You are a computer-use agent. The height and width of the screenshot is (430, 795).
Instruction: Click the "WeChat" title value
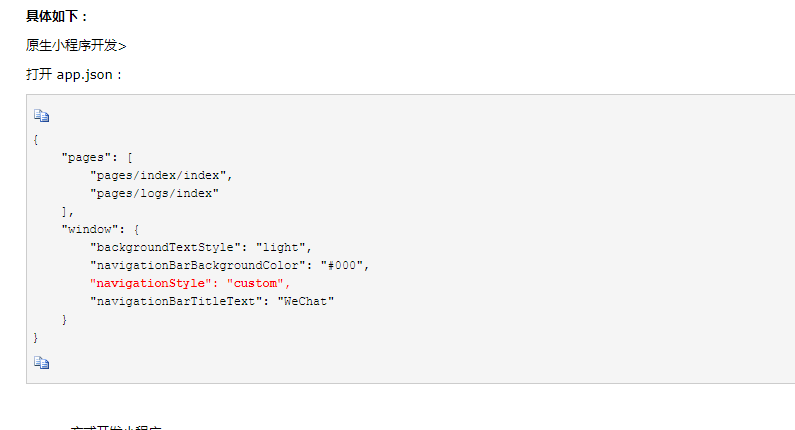click(x=306, y=301)
